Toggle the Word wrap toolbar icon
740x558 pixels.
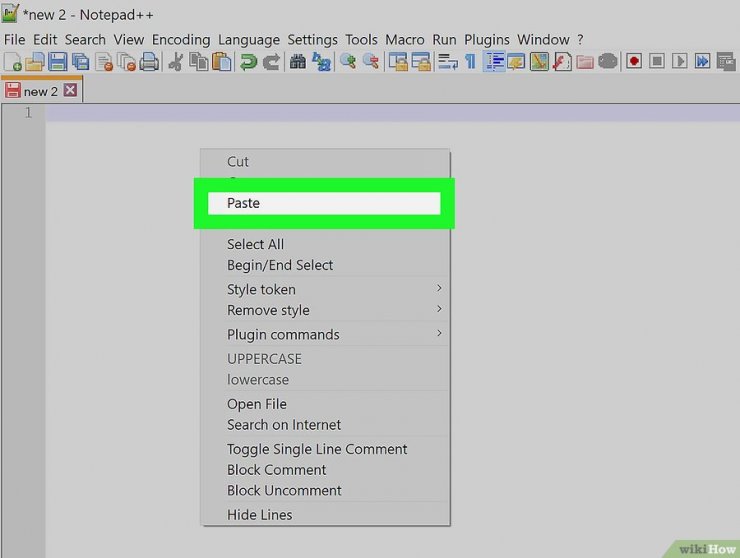point(447,62)
